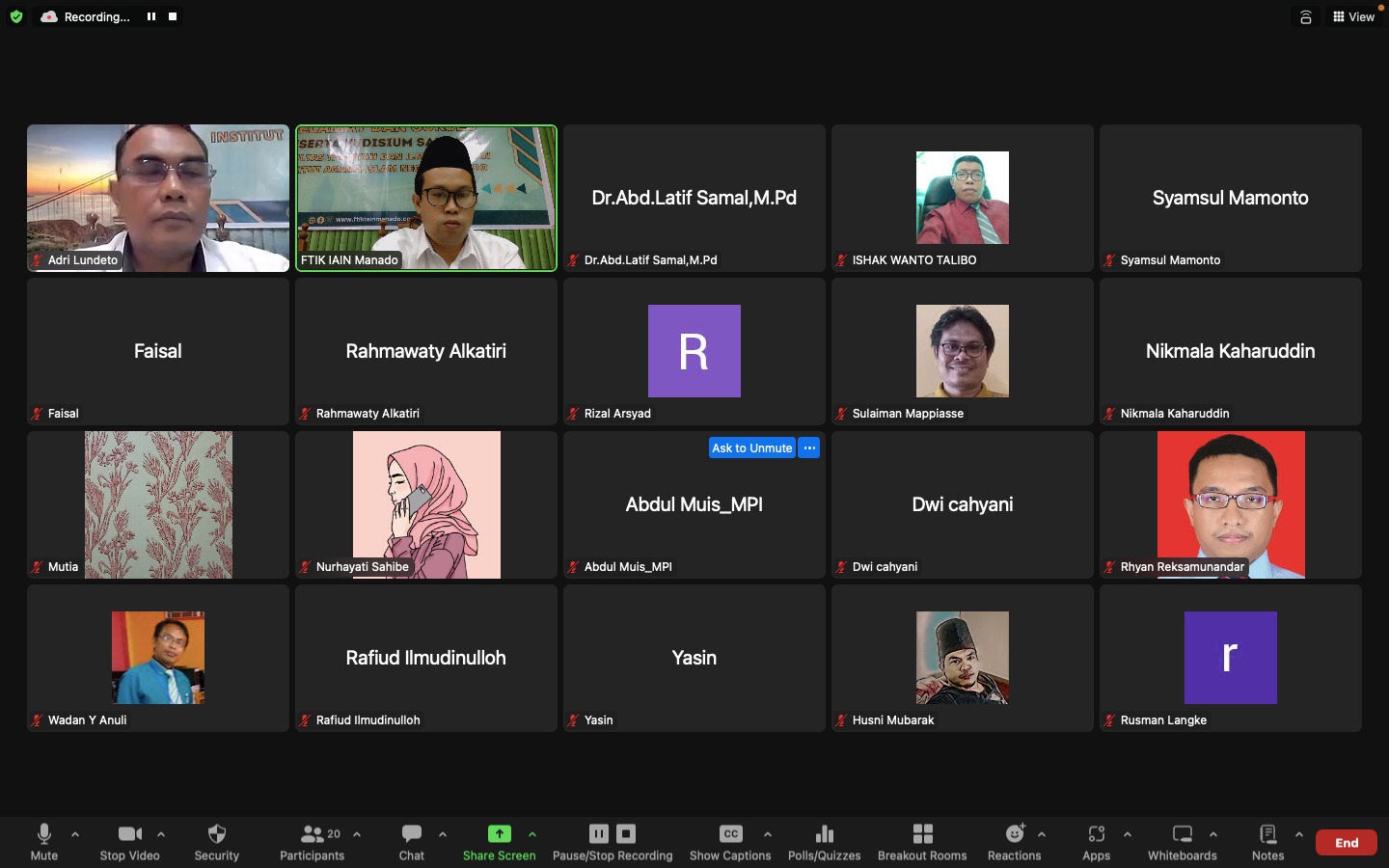Select ISHAK WANTO TALIBO profile picture
Screen dimensions: 1389x868
click(x=963, y=197)
